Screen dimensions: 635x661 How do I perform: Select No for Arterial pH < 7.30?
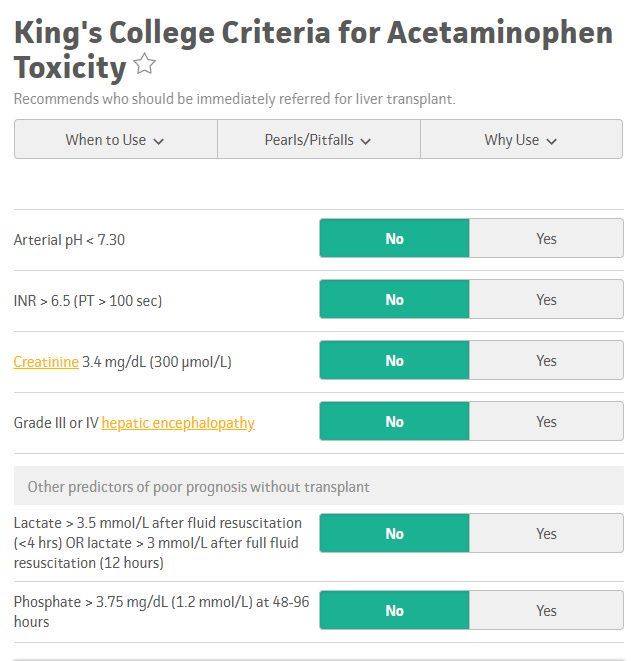pyautogui.click(x=394, y=238)
